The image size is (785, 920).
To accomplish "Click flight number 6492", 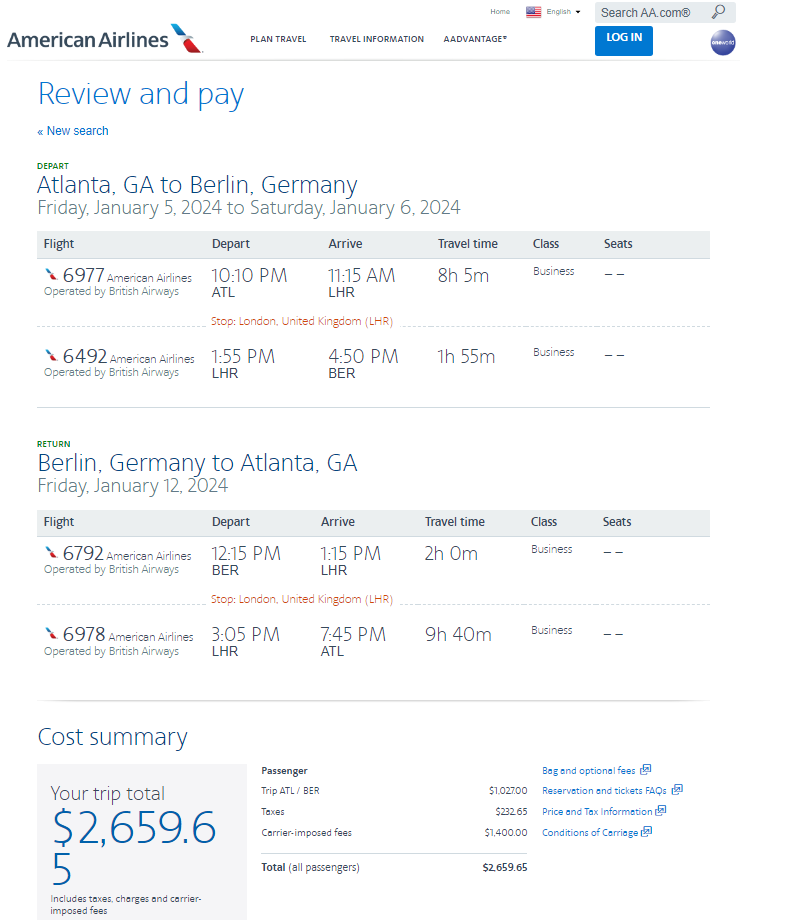I will coord(85,356).
